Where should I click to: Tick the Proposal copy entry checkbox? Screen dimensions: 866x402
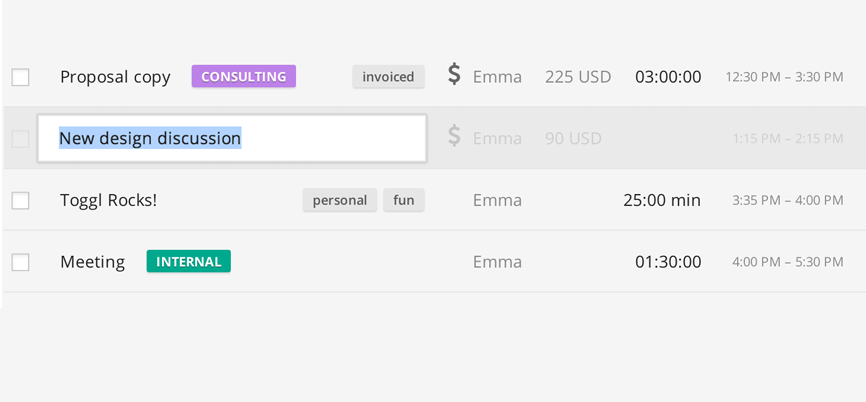pyautogui.click(x=20, y=77)
